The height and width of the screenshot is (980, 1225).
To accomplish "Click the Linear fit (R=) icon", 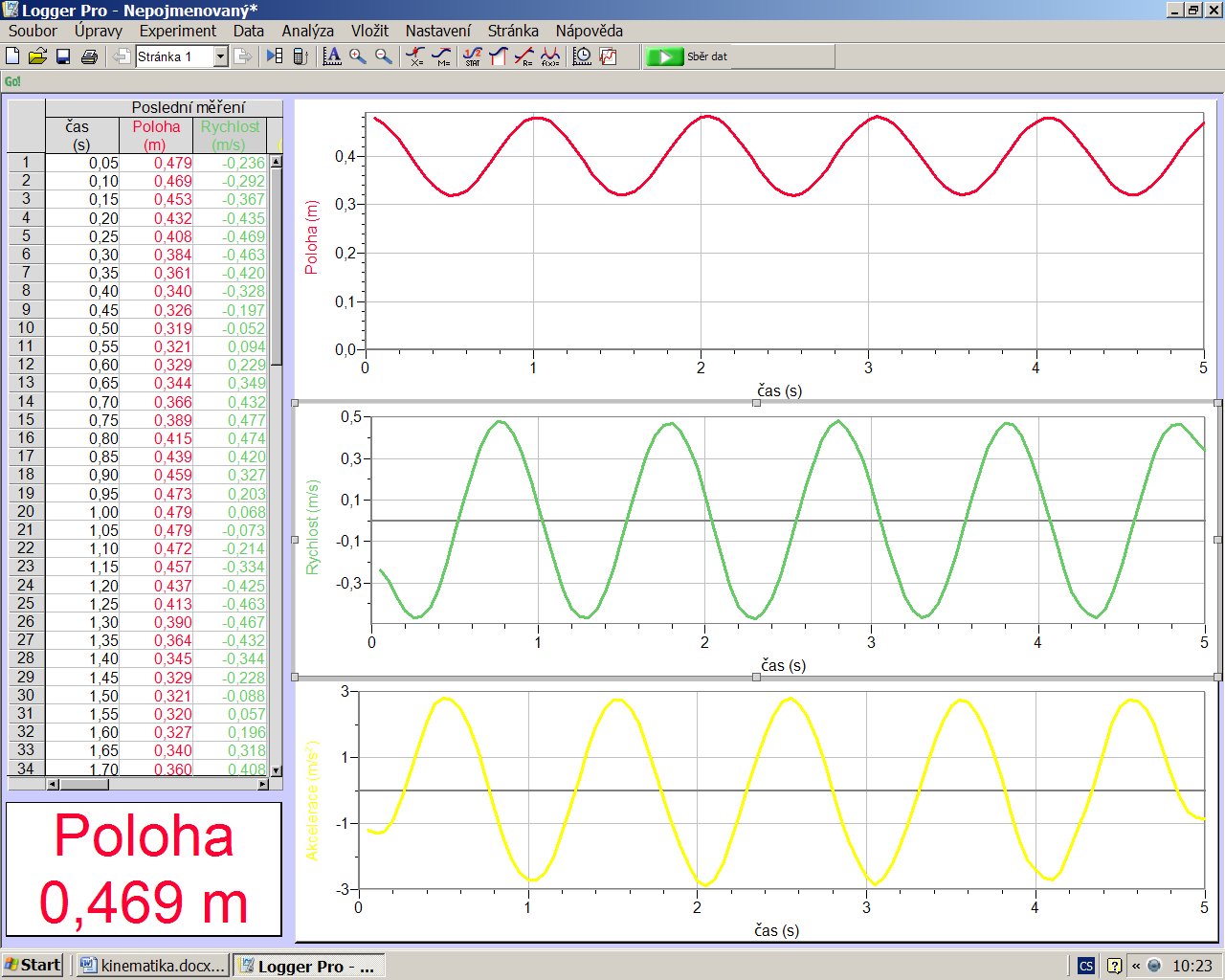I will [x=524, y=56].
